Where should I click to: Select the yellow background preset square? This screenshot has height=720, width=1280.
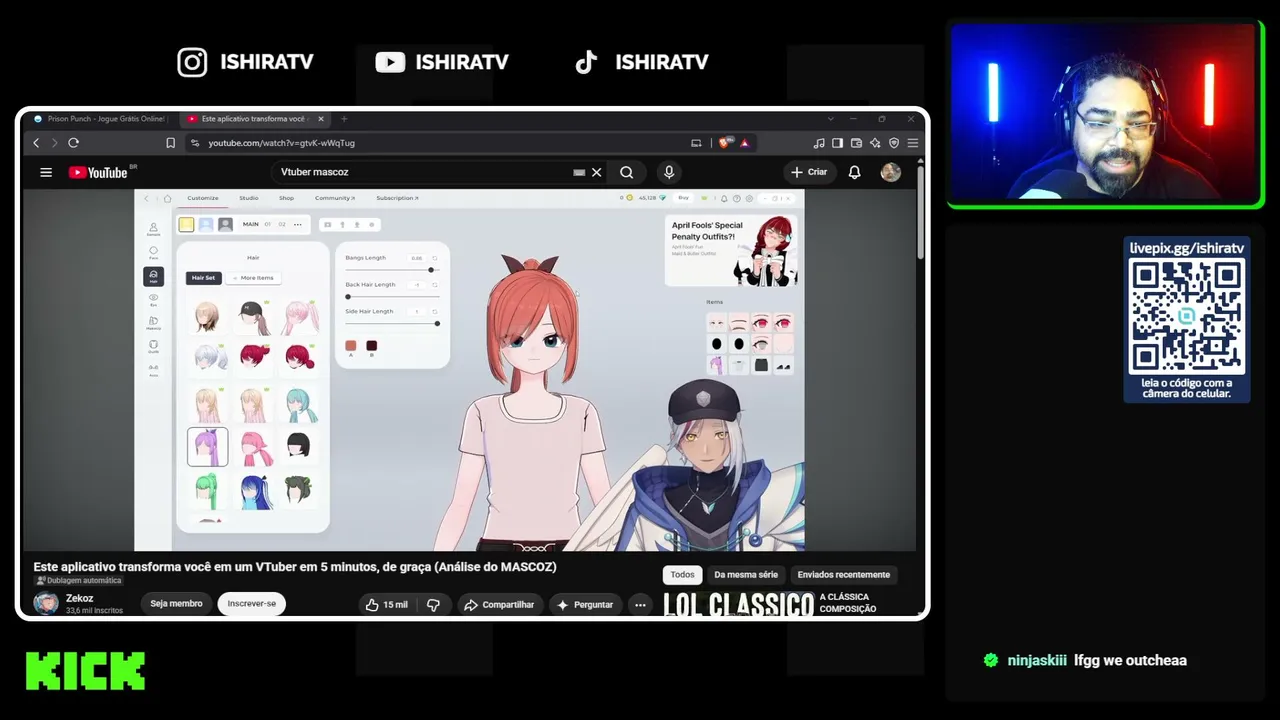pyautogui.click(x=186, y=225)
